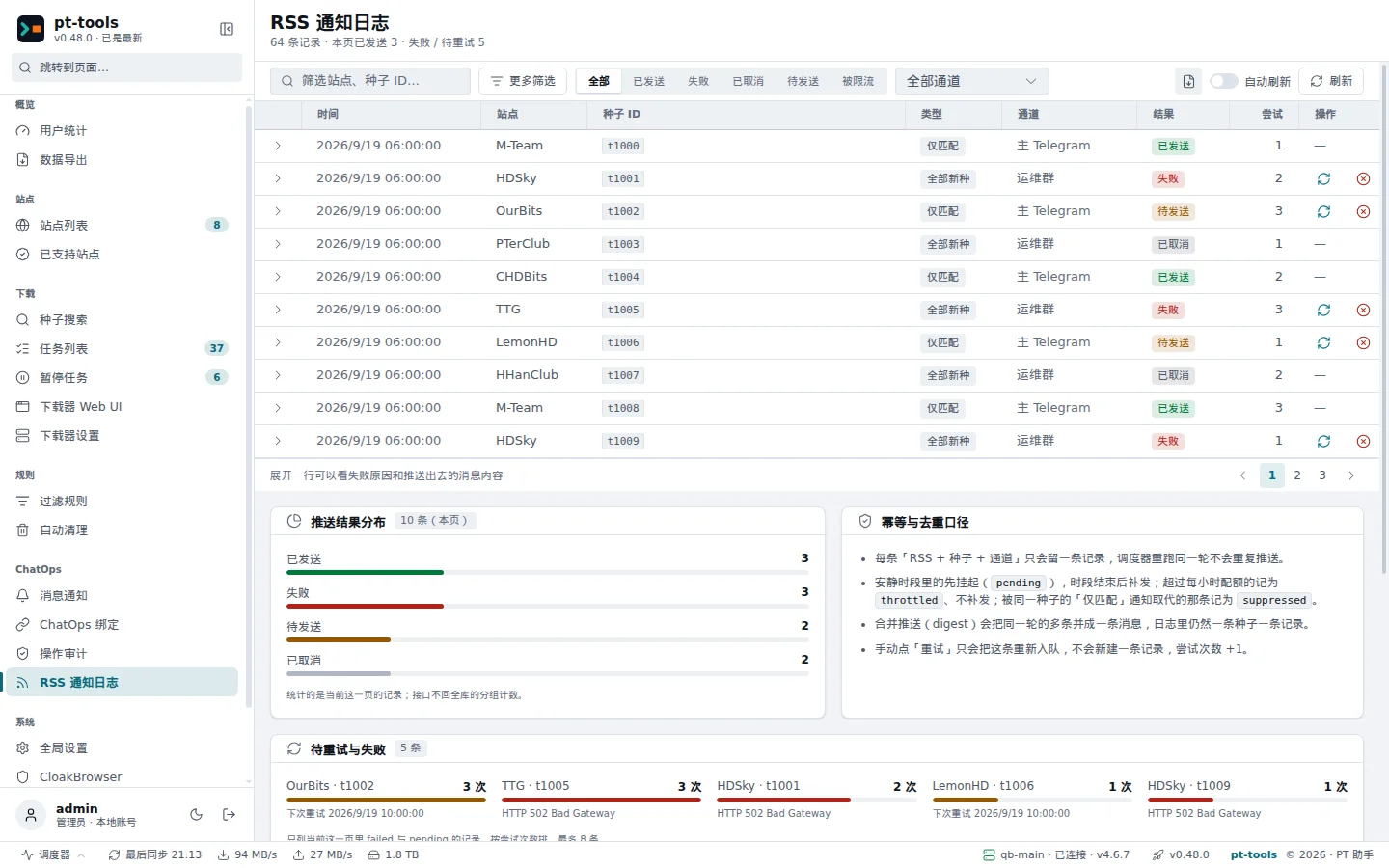Open ChatOps 绑定 page

pyautogui.click(x=122, y=625)
